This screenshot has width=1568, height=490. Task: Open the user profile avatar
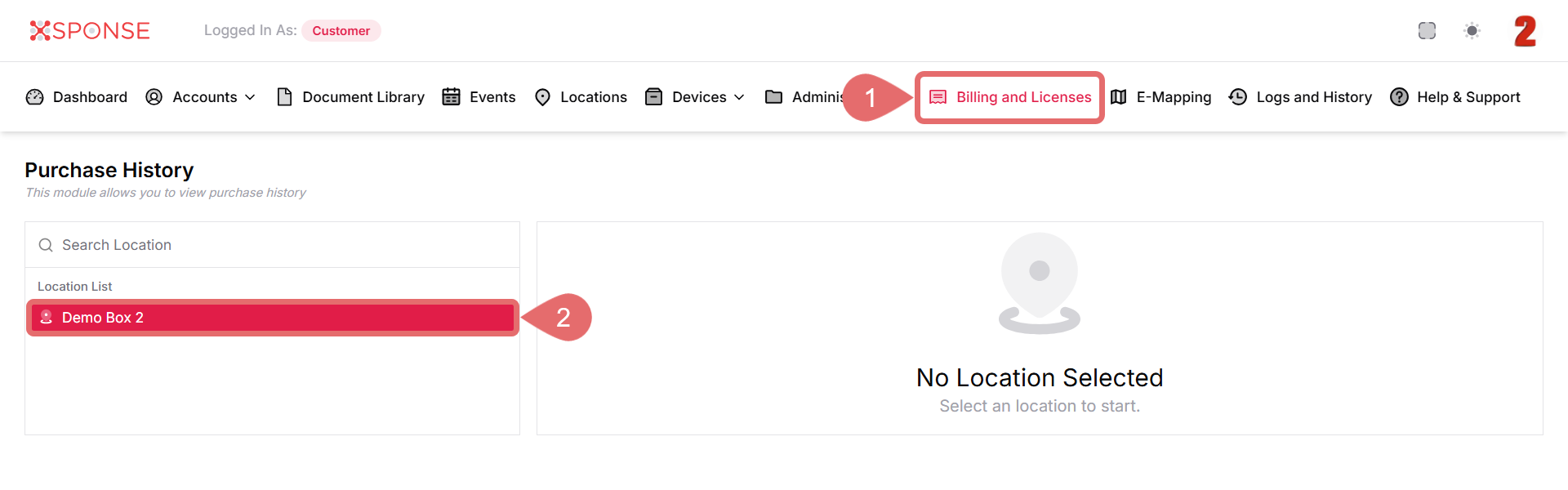[x=1525, y=31]
